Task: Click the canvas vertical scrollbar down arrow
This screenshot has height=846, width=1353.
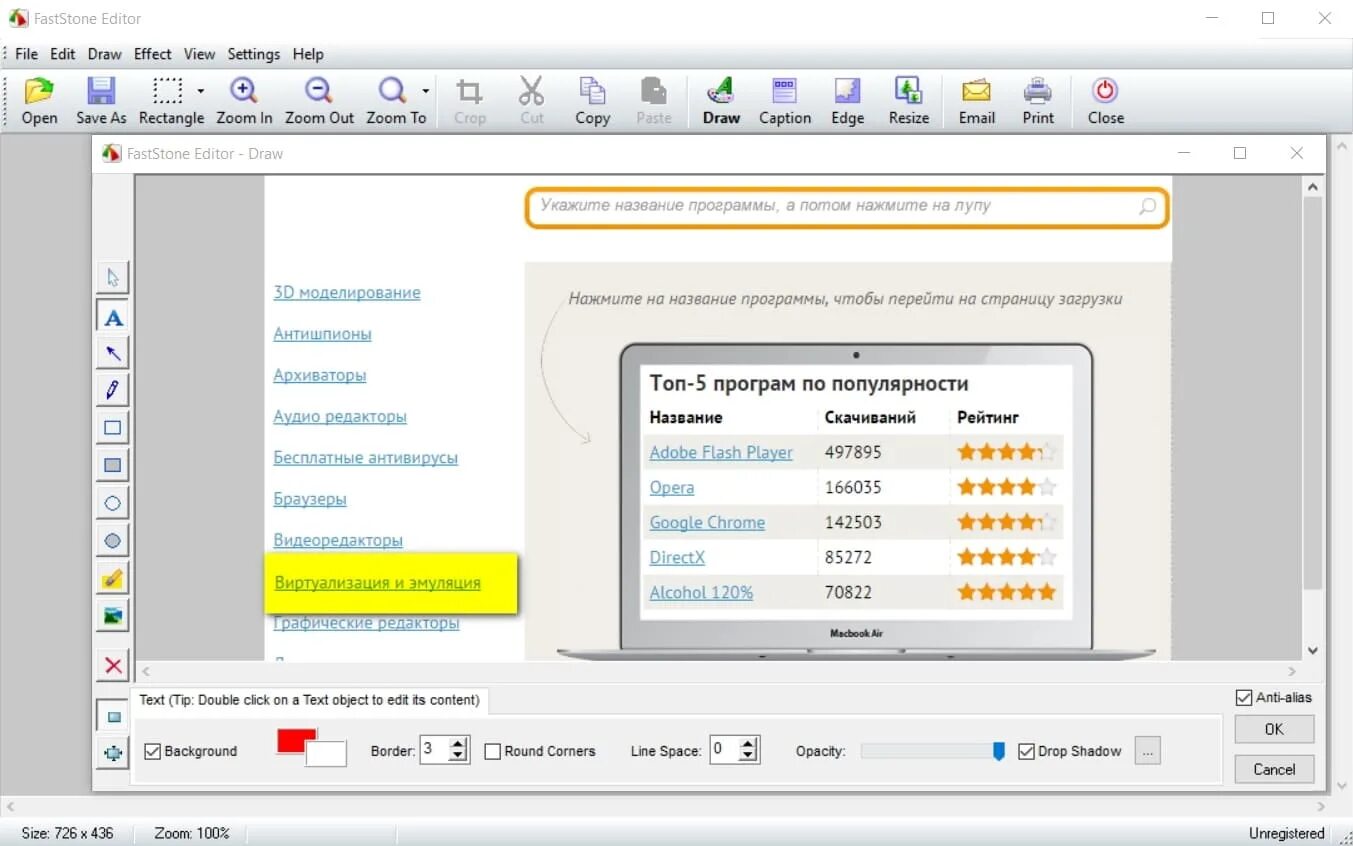Action: point(1313,650)
